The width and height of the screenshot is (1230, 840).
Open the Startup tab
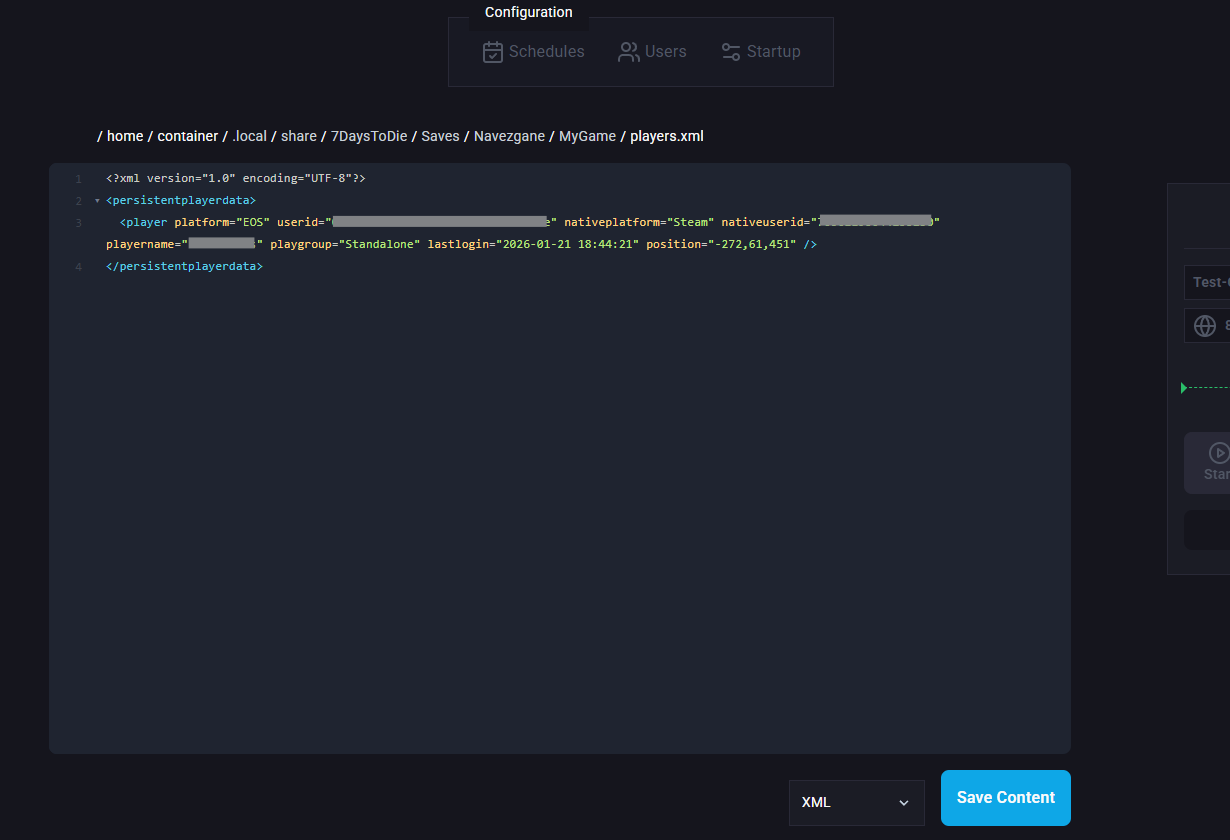coord(761,52)
